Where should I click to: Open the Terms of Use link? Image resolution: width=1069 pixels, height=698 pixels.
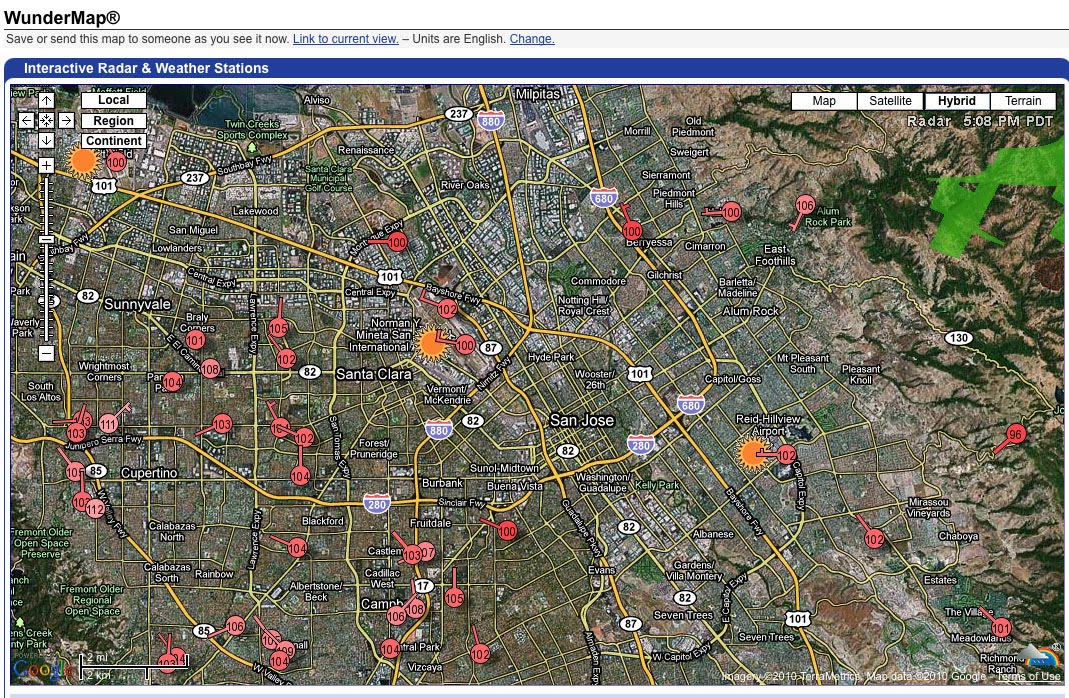click(x=1028, y=676)
